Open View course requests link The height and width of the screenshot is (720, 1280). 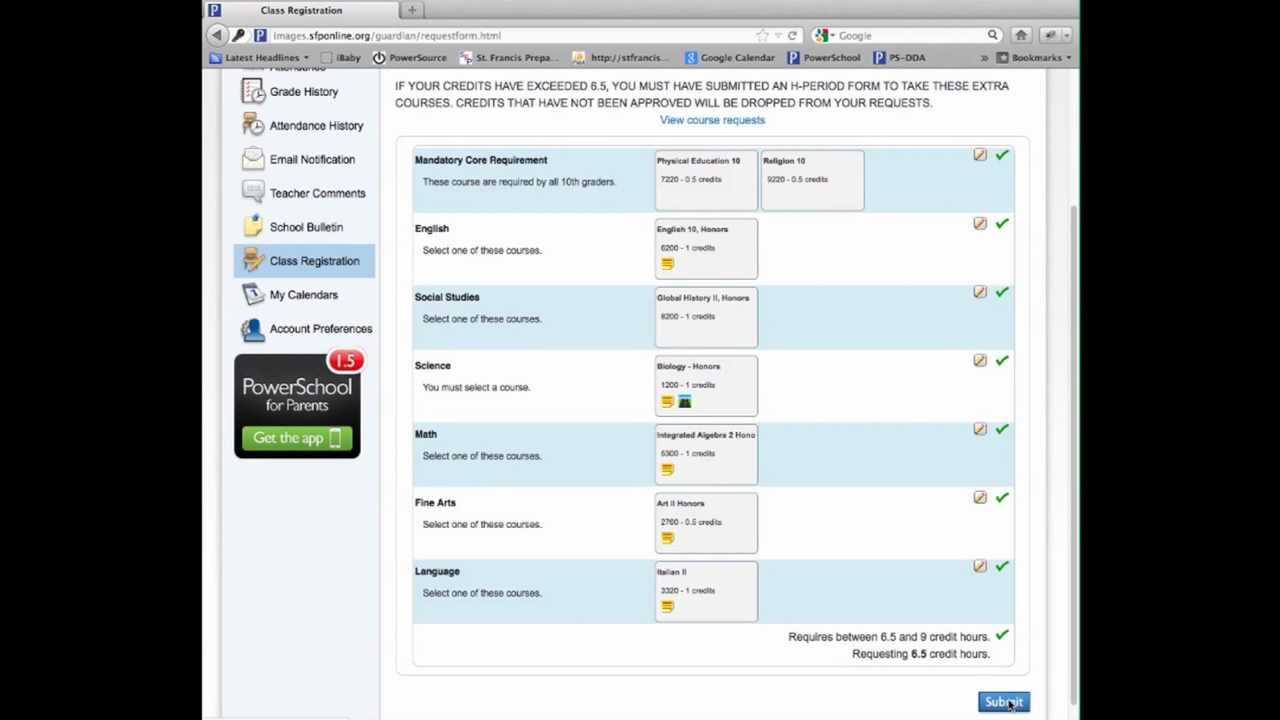click(x=712, y=120)
